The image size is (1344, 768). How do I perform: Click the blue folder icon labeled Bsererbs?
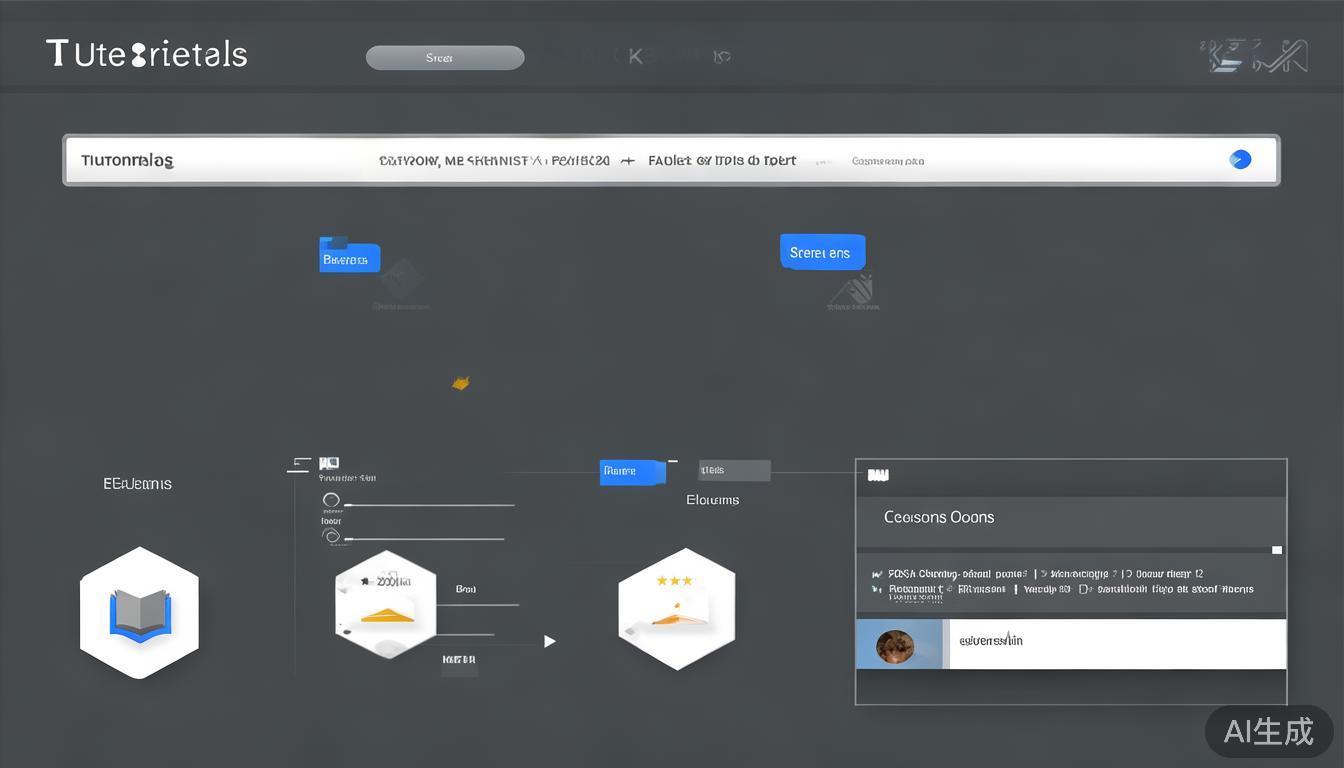[349, 256]
